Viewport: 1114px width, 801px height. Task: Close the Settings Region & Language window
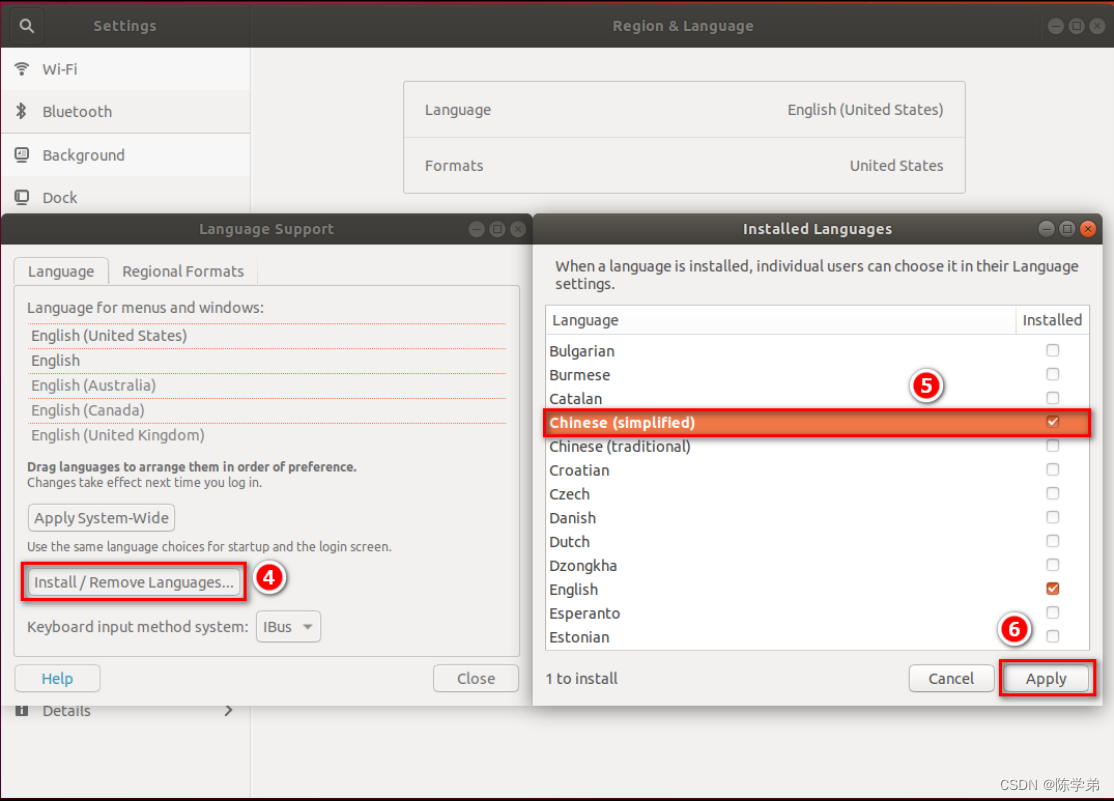coord(1098,26)
